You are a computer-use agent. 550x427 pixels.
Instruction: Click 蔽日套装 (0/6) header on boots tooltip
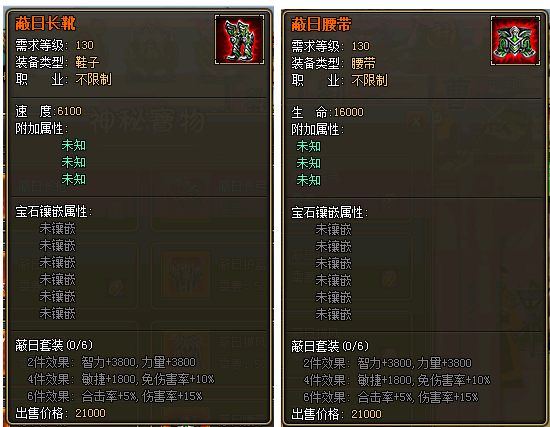54,345
